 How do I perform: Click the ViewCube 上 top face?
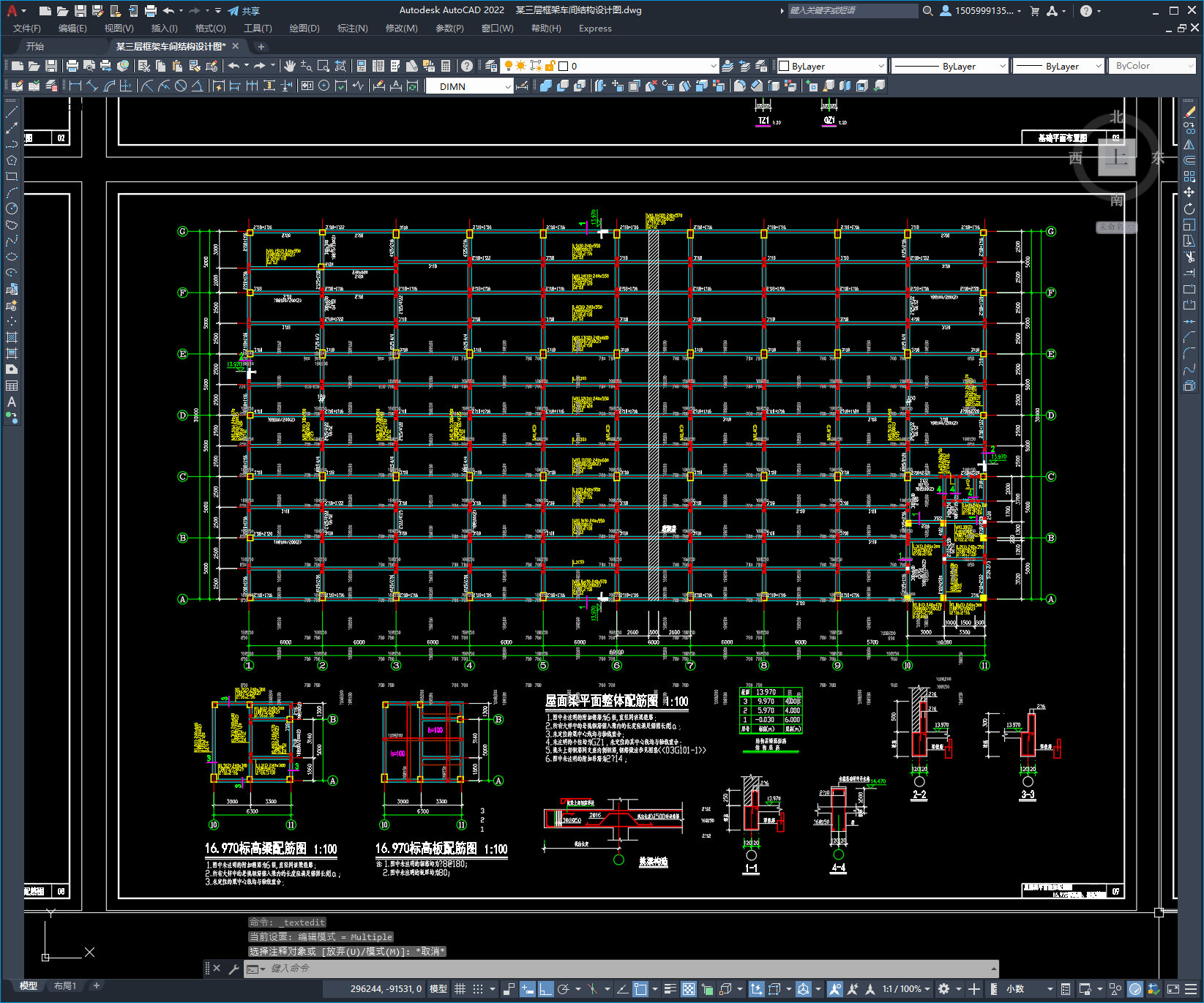(1116, 157)
